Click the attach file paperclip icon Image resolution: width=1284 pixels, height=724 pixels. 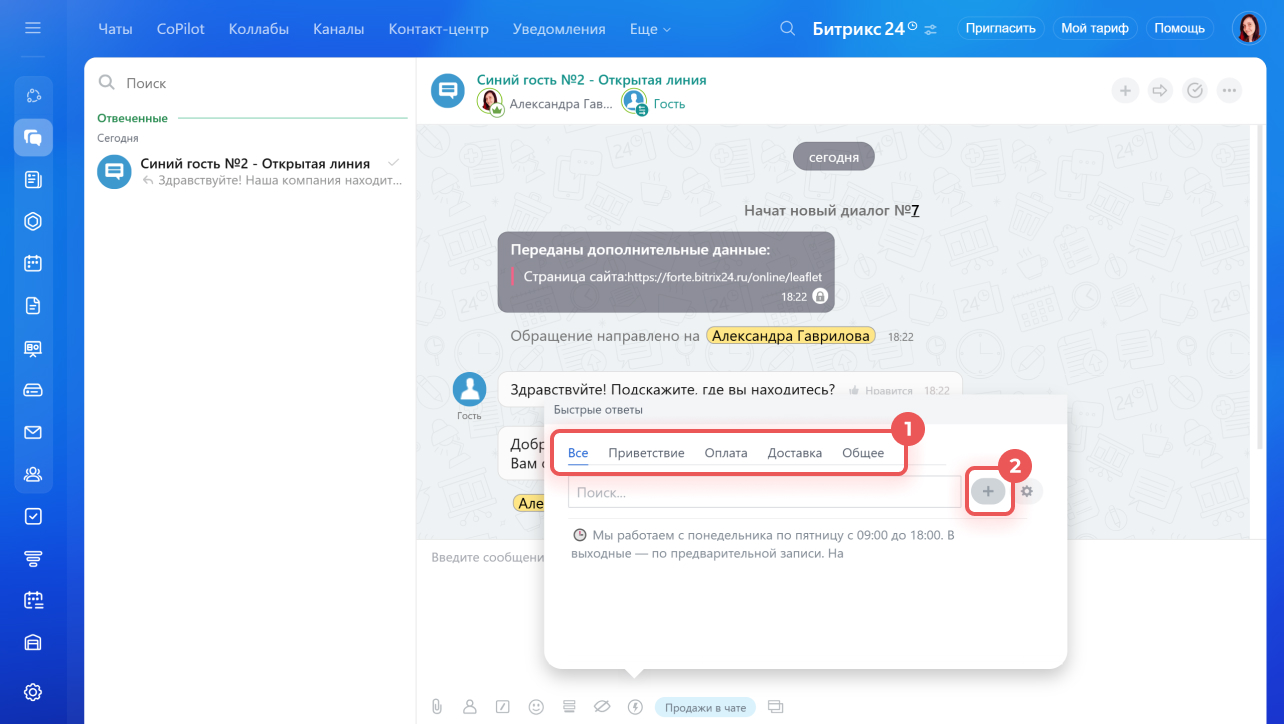pyautogui.click(x=437, y=707)
